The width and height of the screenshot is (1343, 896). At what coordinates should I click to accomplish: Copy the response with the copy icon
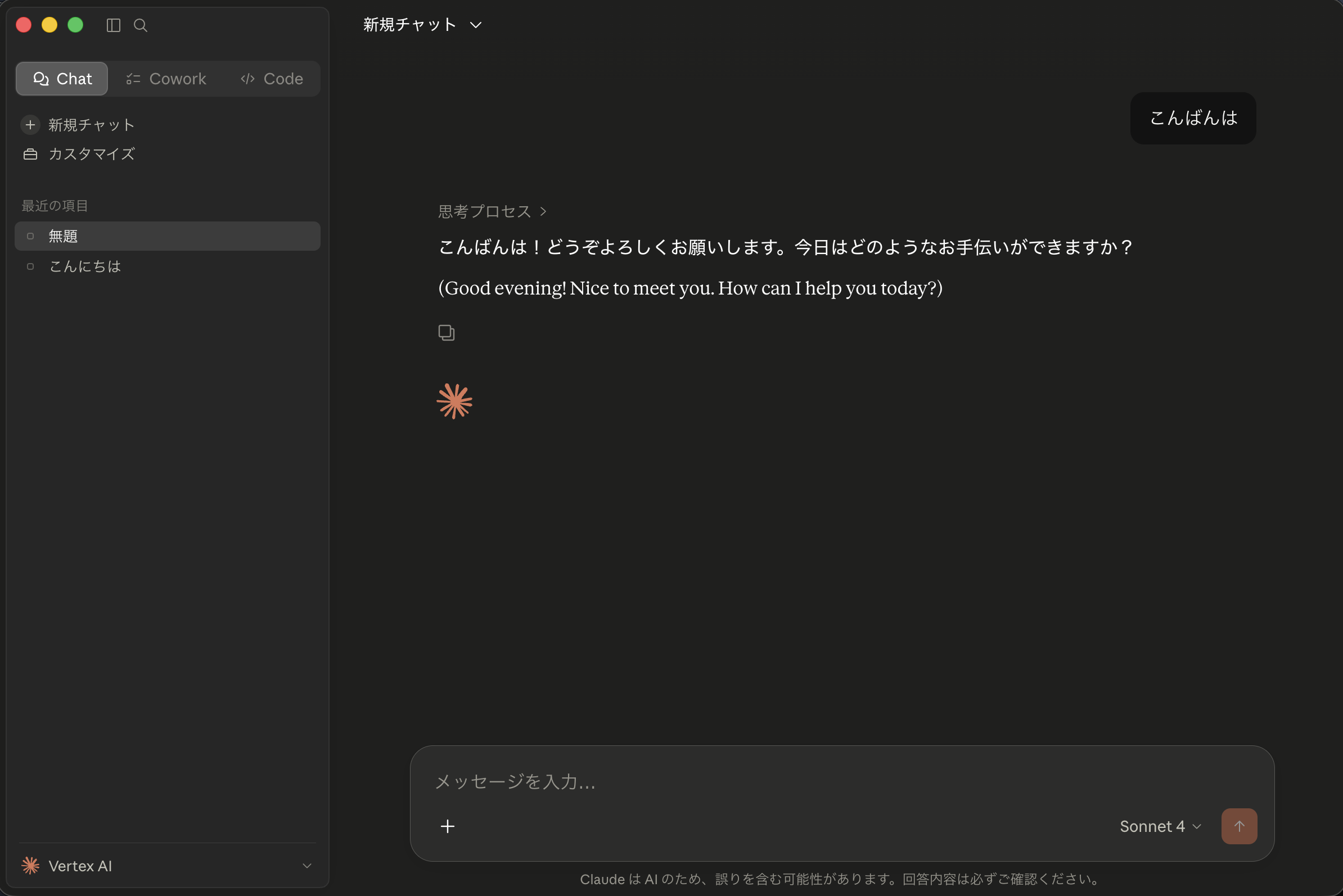coord(446,332)
